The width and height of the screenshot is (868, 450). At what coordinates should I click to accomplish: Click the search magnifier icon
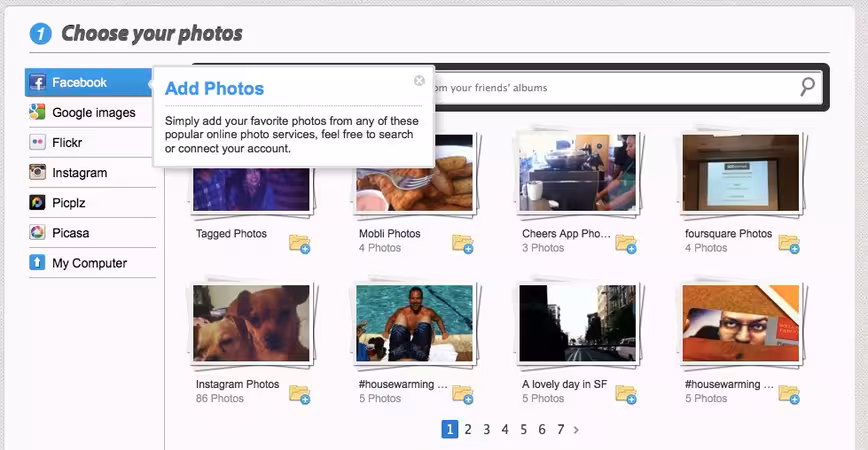click(x=808, y=87)
